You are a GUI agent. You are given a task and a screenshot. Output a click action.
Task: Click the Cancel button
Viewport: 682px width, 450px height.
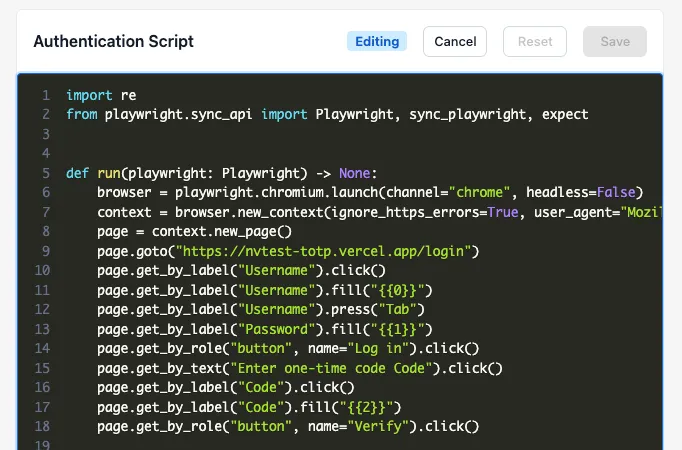click(455, 41)
